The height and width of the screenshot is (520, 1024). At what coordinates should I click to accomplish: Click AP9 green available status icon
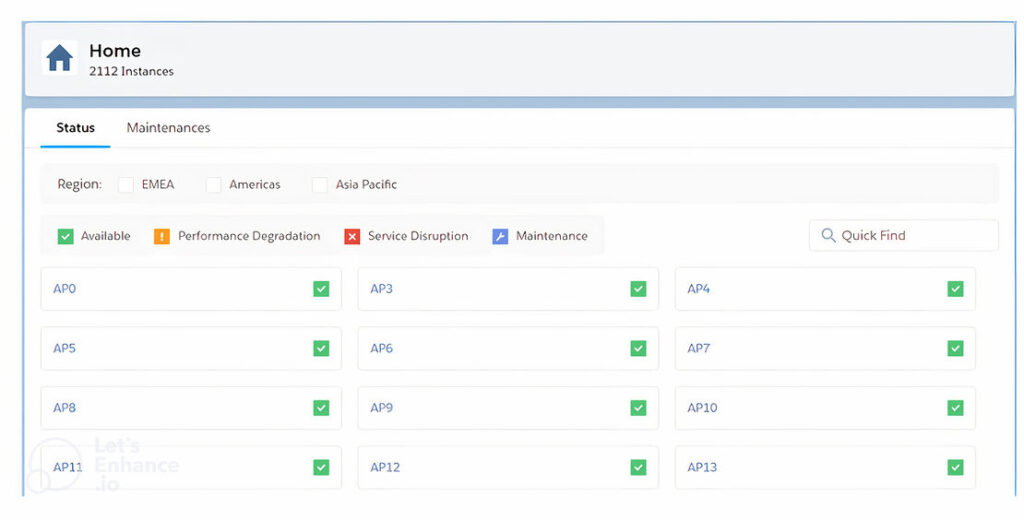[x=638, y=408]
